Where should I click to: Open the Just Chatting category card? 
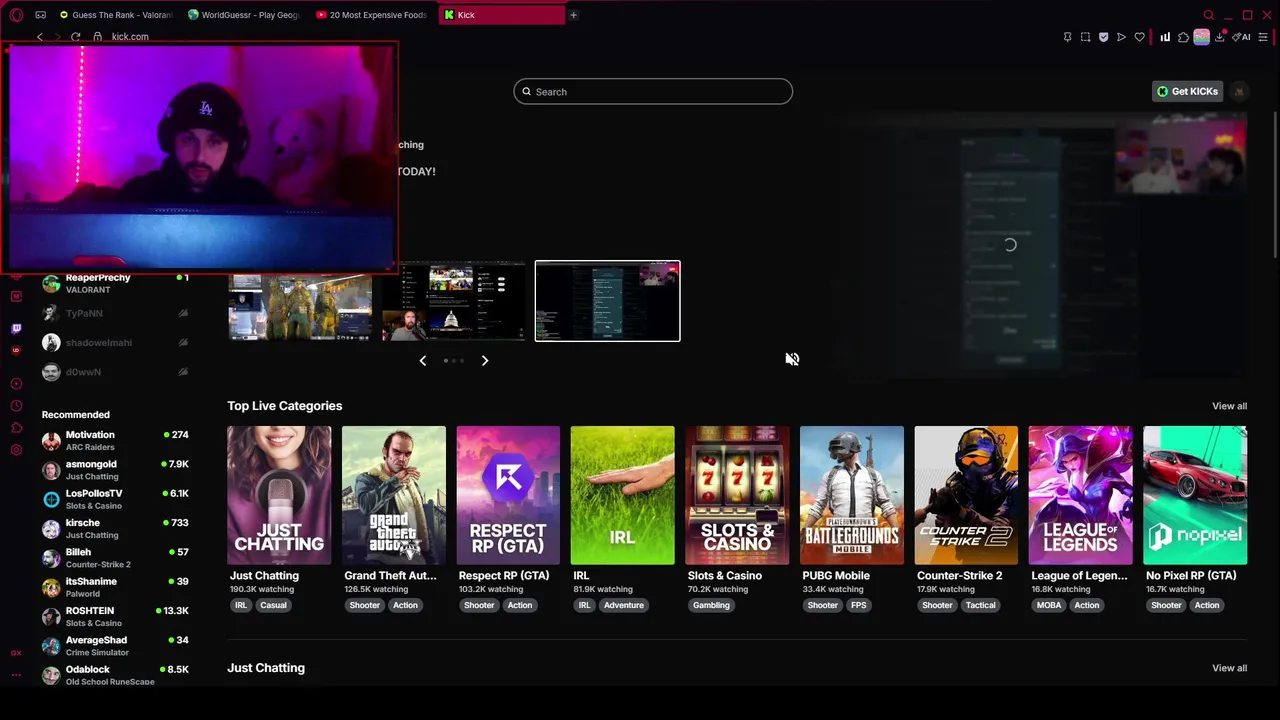(x=279, y=495)
